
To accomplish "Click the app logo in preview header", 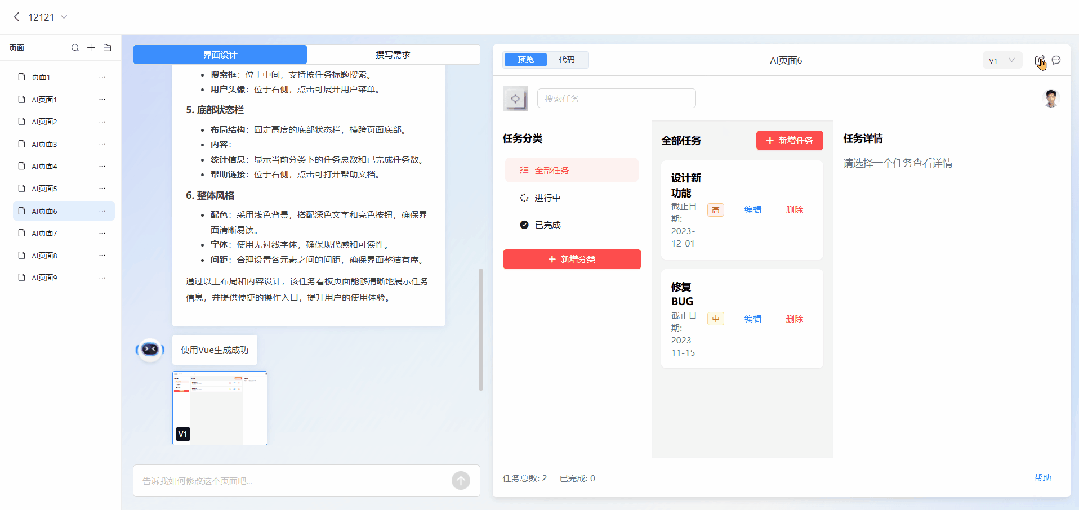I will pos(515,98).
